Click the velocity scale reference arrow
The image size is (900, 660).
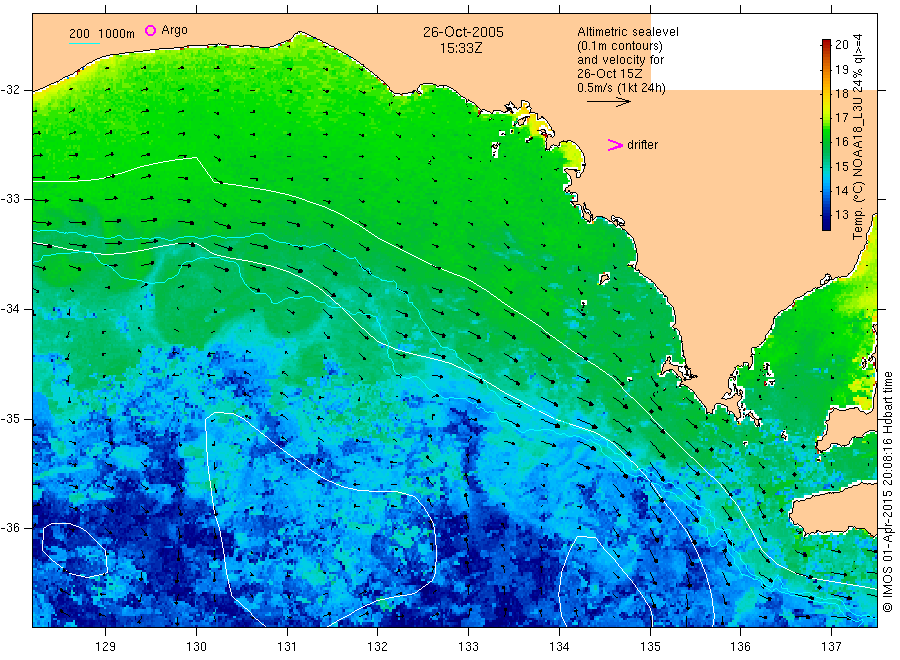[x=608, y=102]
